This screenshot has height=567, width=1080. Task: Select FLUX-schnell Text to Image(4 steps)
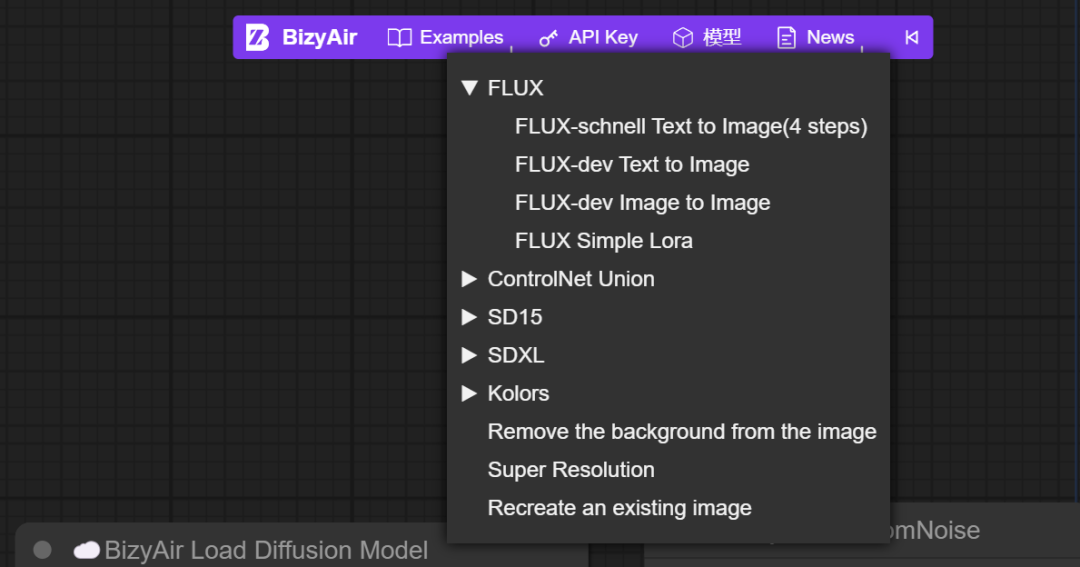coord(691,126)
